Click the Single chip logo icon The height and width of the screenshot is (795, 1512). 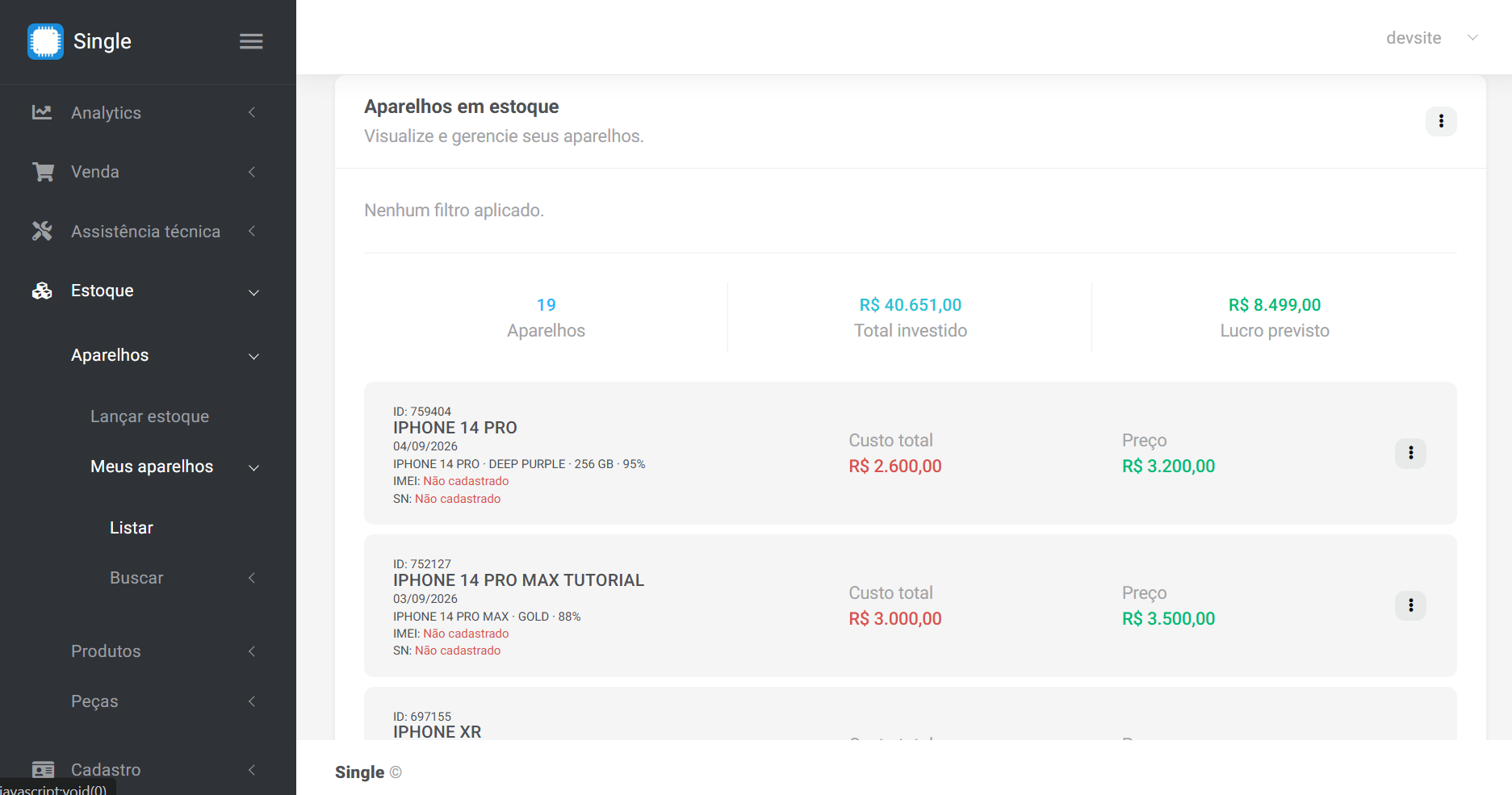45,41
